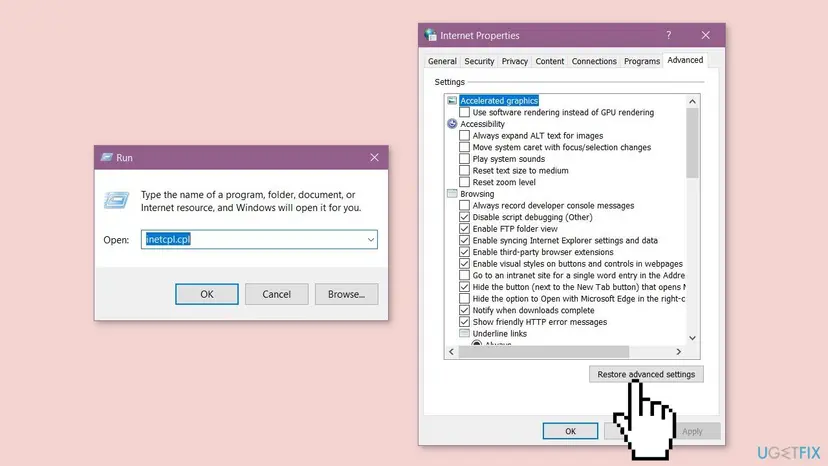828x466 pixels.
Task: Open the Privacy tab
Action: [514, 61]
